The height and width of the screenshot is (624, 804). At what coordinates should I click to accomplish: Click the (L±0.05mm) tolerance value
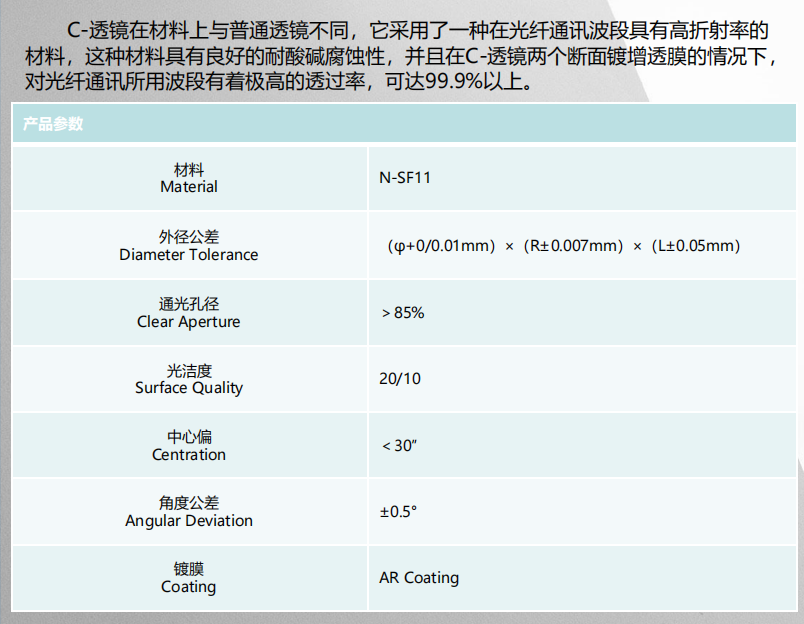point(698,246)
